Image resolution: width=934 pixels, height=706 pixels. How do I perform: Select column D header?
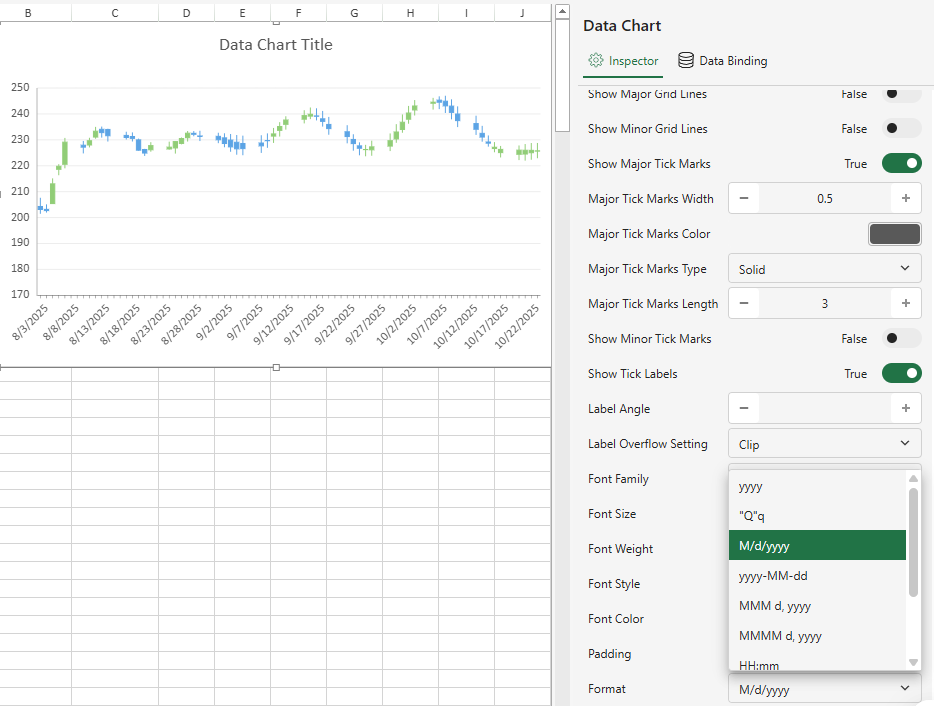click(186, 13)
